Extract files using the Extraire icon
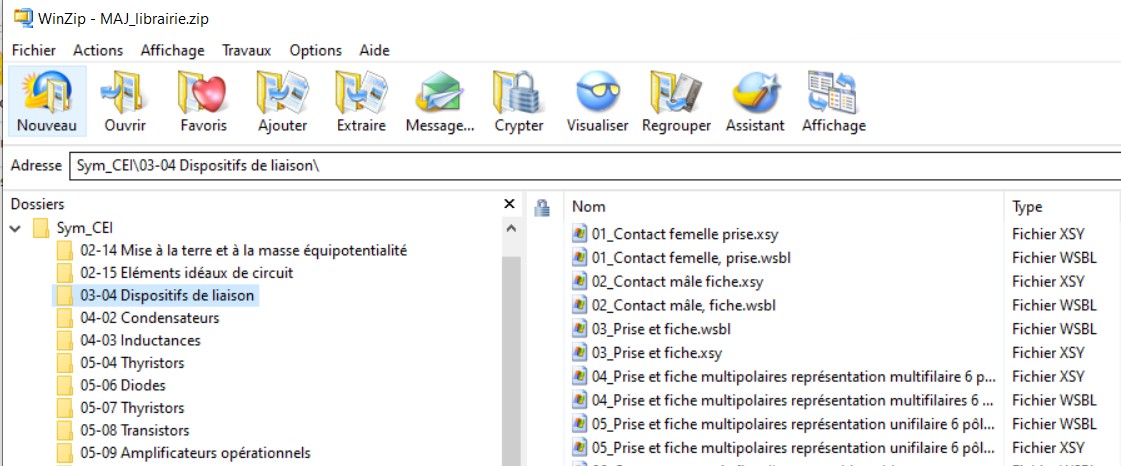Screen dimensions: 1121x466 (x=361, y=101)
